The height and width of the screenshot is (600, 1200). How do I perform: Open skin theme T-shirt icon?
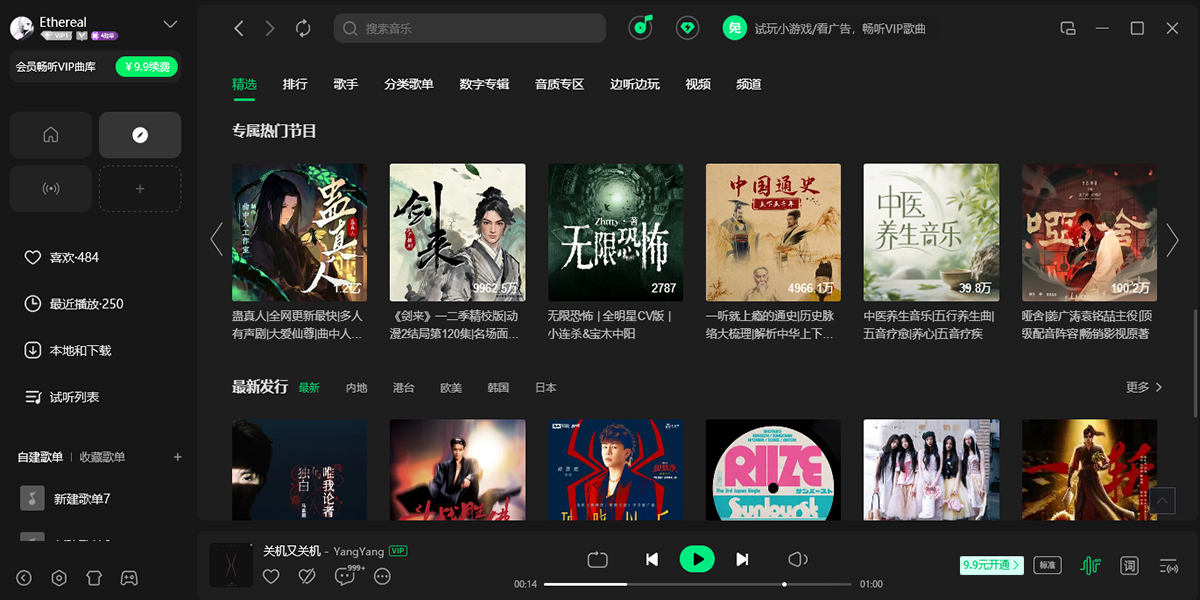[x=94, y=578]
